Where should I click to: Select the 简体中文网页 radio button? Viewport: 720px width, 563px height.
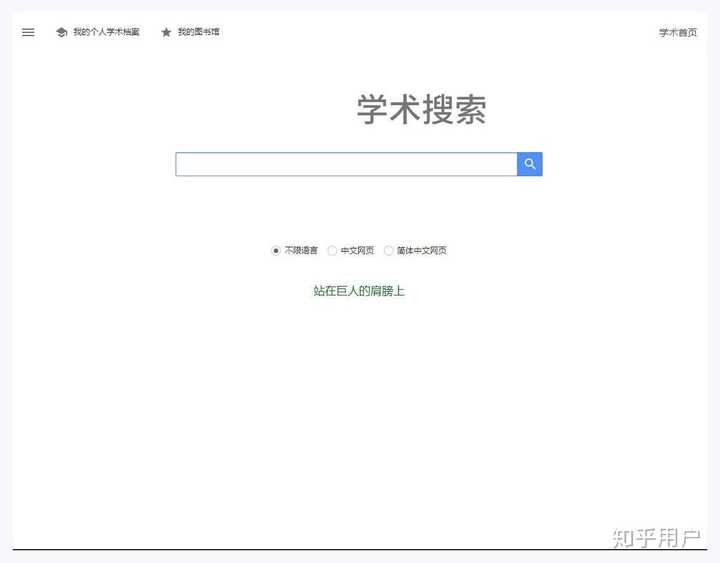[388, 250]
